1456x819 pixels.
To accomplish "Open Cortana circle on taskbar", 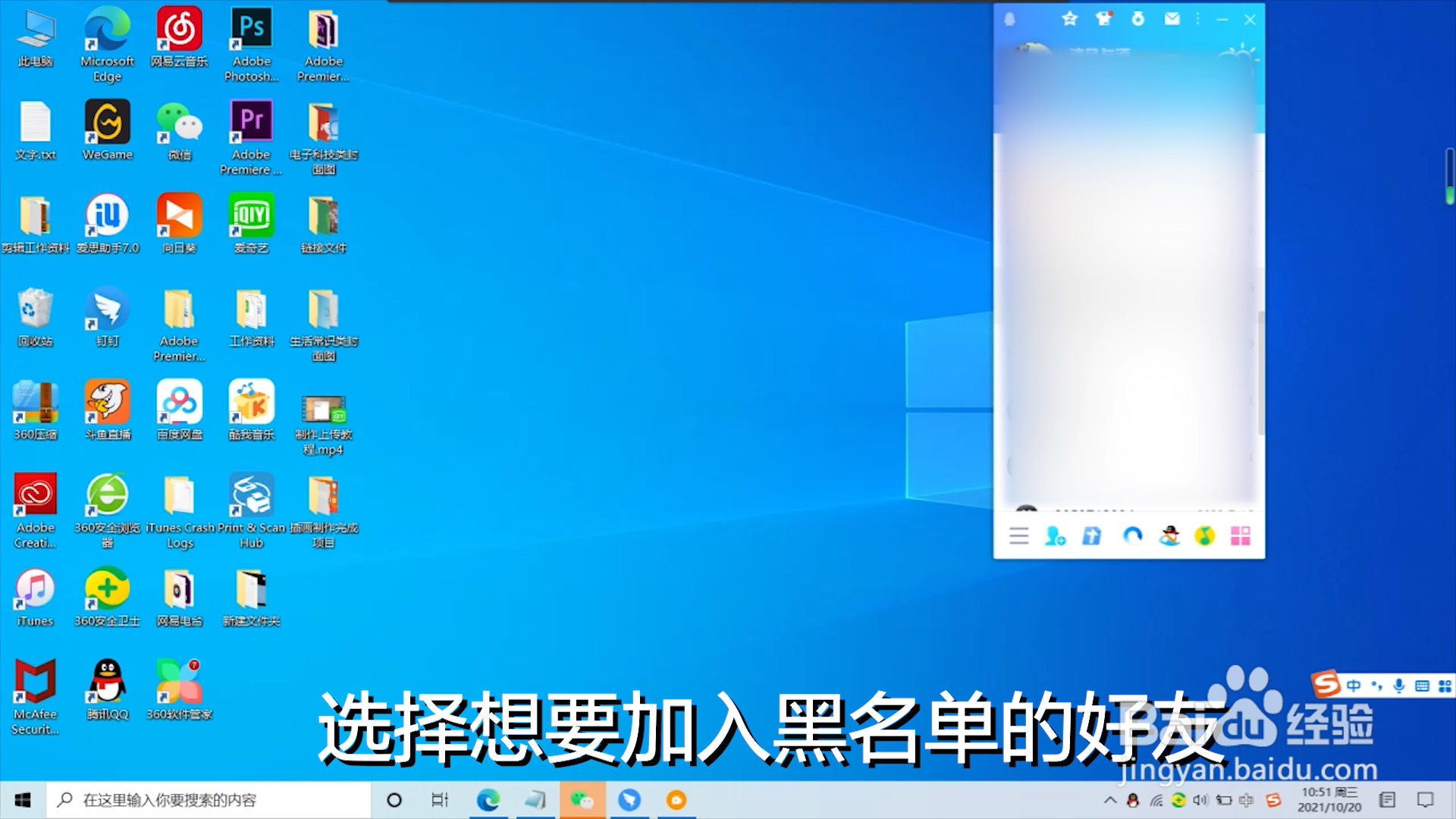I will coord(394,800).
